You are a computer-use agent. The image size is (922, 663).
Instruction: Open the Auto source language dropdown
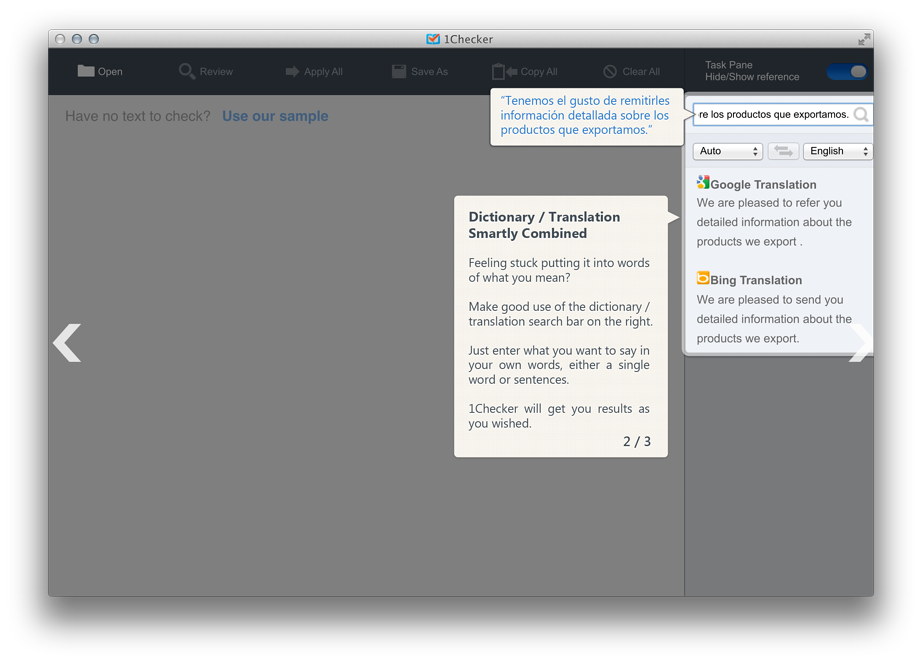(728, 151)
